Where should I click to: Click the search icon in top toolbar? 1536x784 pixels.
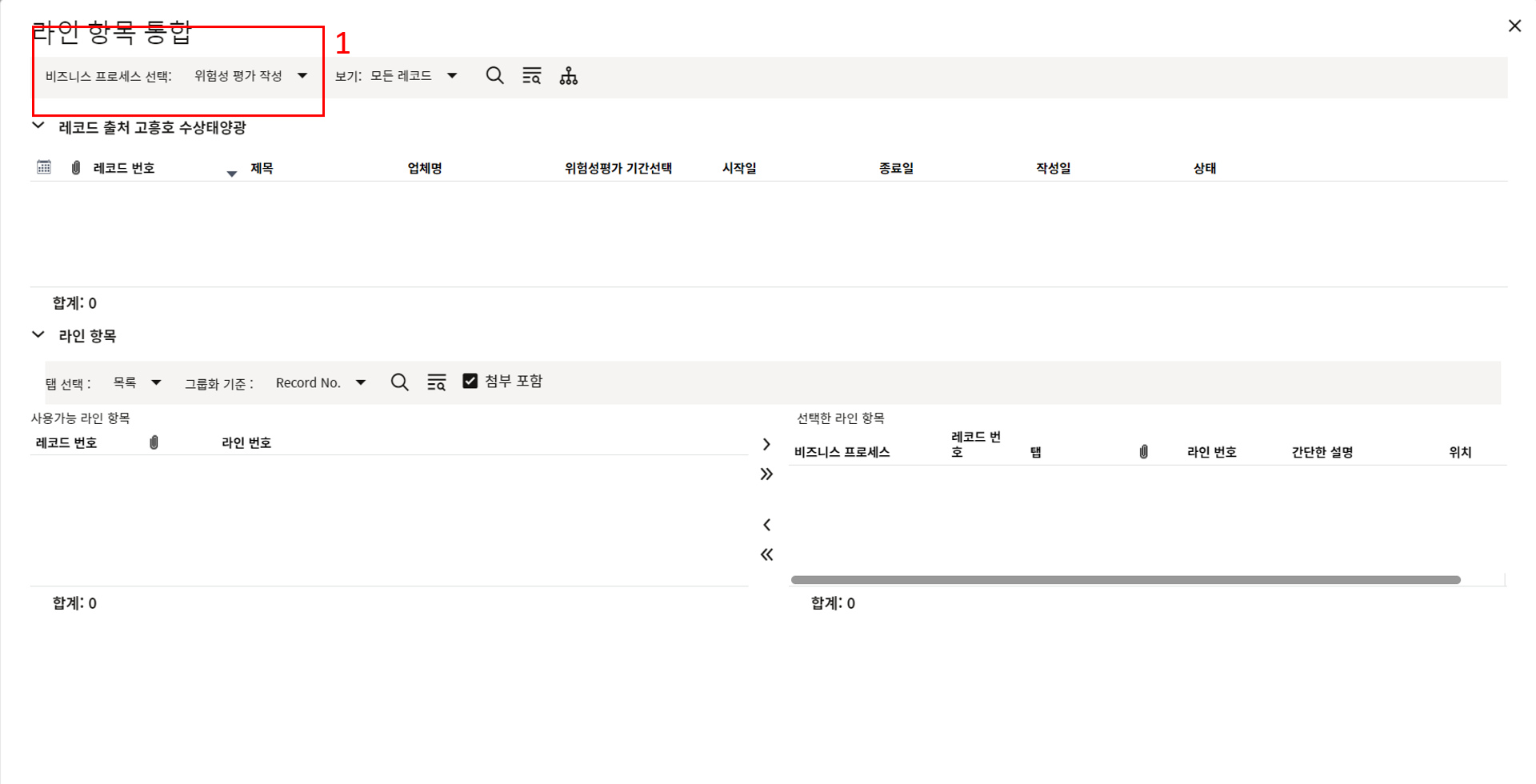click(x=494, y=76)
